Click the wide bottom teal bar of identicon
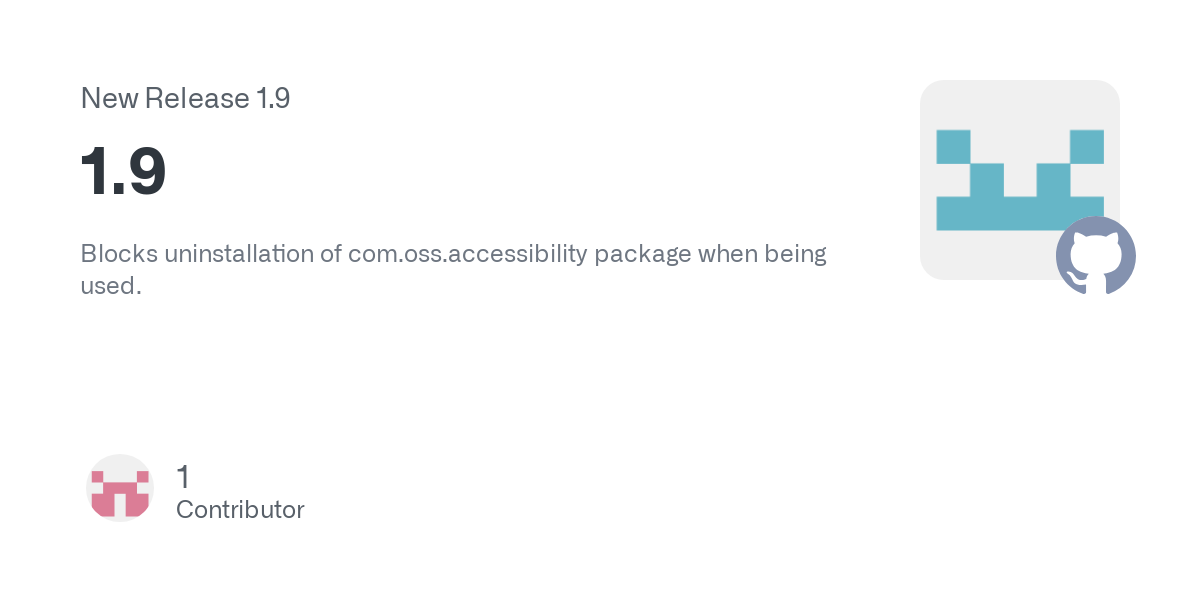Viewport: 1200px width, 600px height. [1020, 214]
